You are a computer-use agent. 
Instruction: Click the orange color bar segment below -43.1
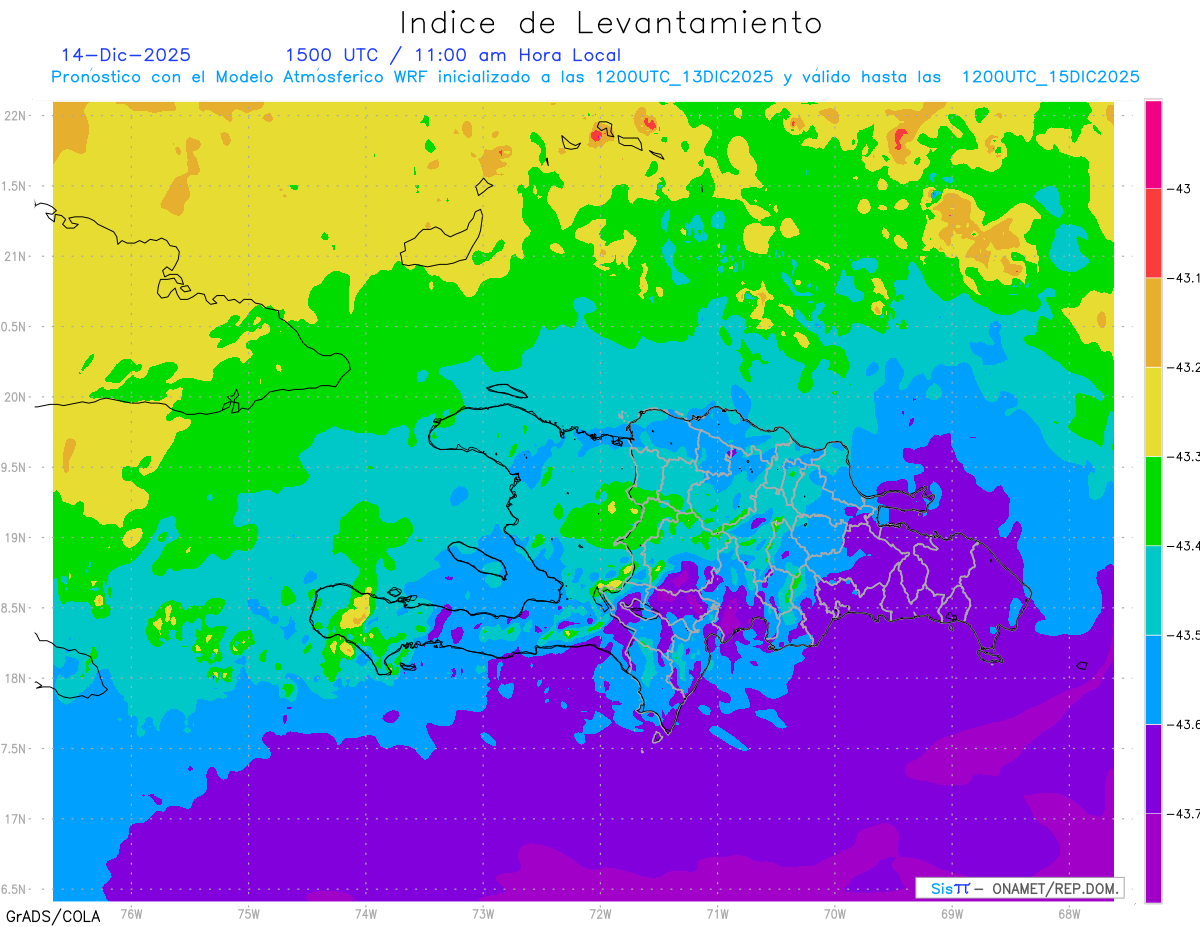[1153, 322]
